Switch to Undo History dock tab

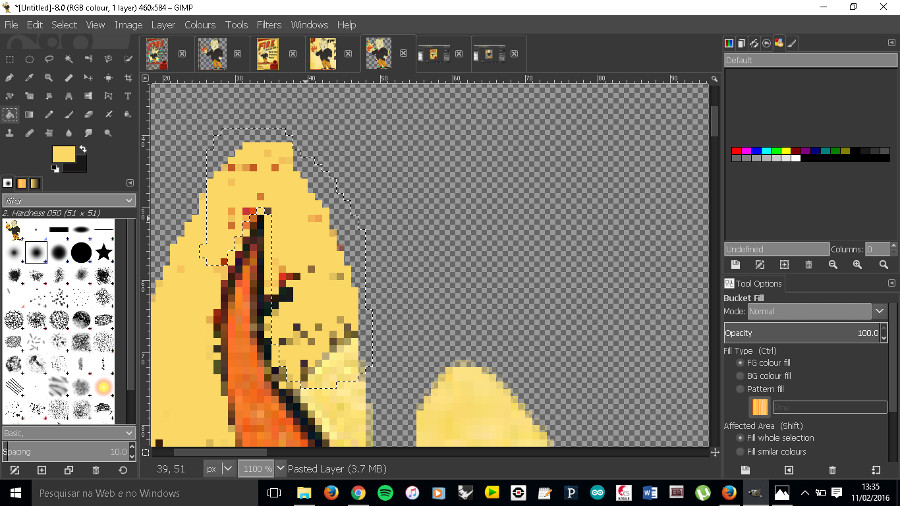click(x=766, y=43)
